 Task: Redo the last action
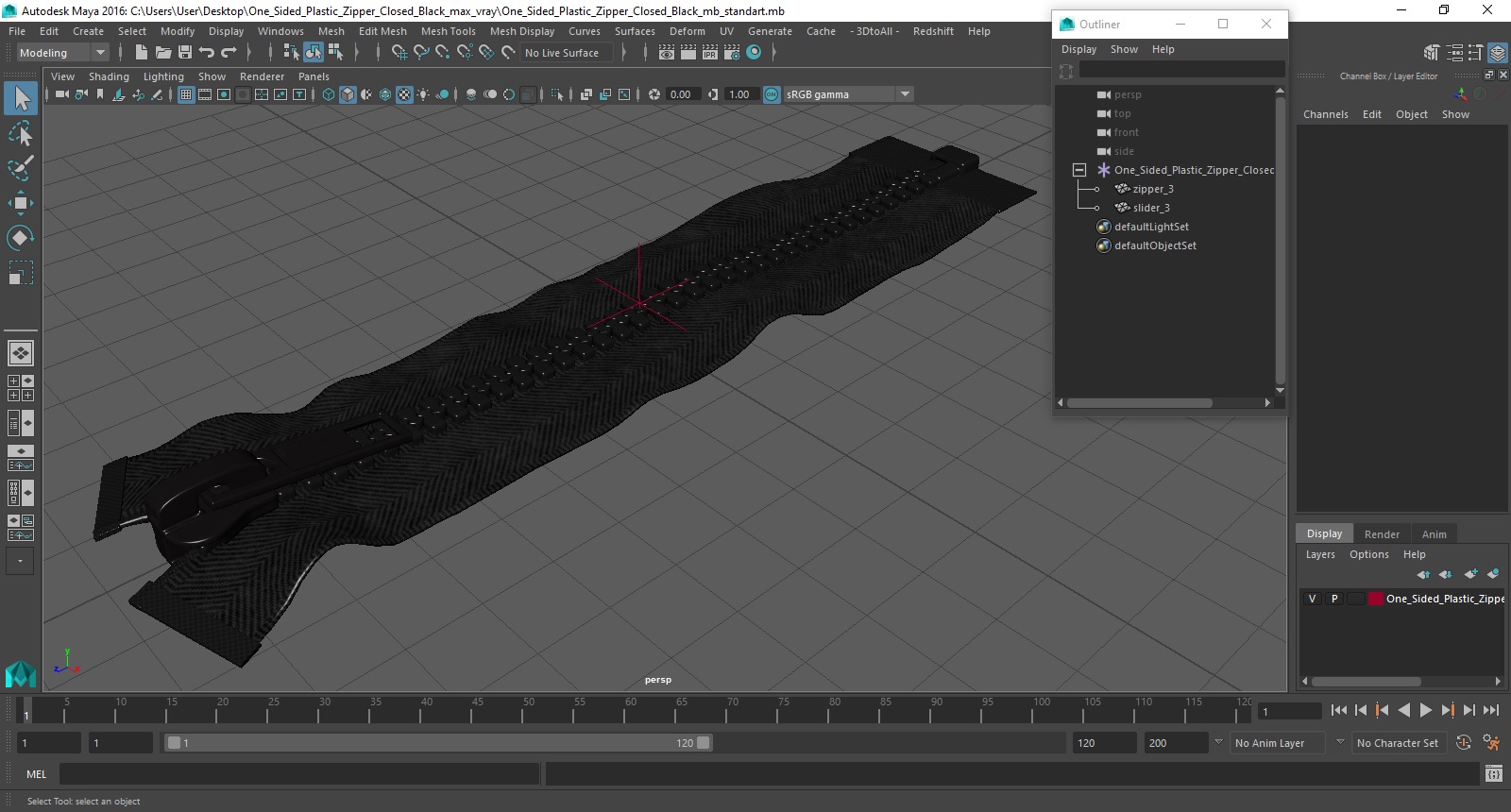click(x=229, y=53)
